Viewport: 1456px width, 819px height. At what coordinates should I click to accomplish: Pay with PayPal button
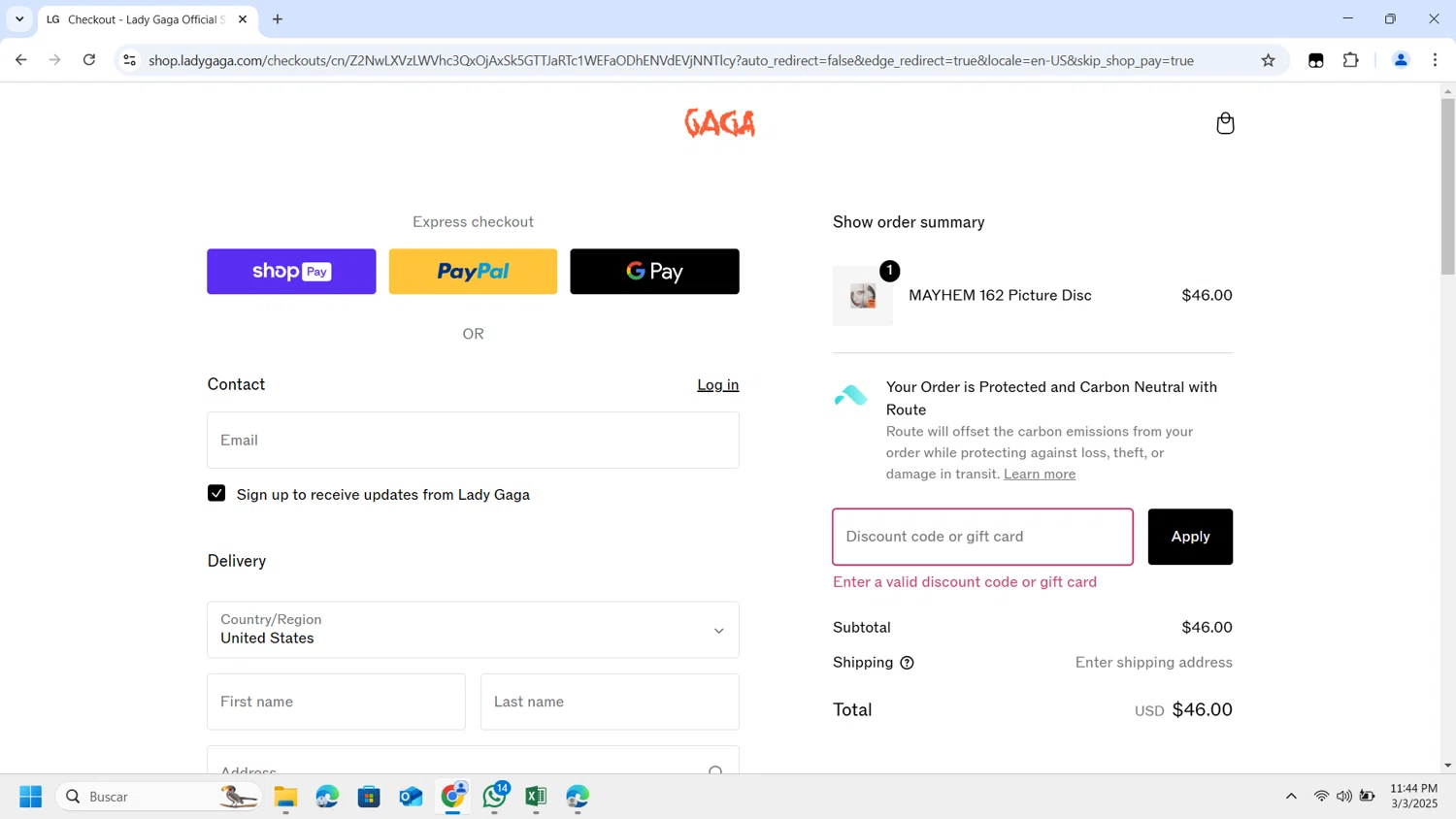tap(473, 272)
